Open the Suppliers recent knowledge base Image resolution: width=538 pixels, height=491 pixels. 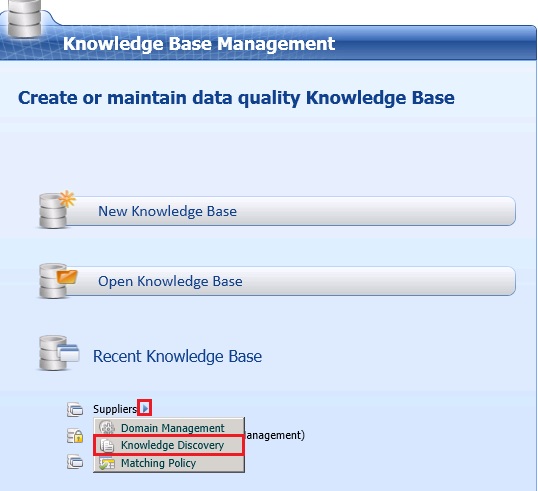(x=115, y=409)
